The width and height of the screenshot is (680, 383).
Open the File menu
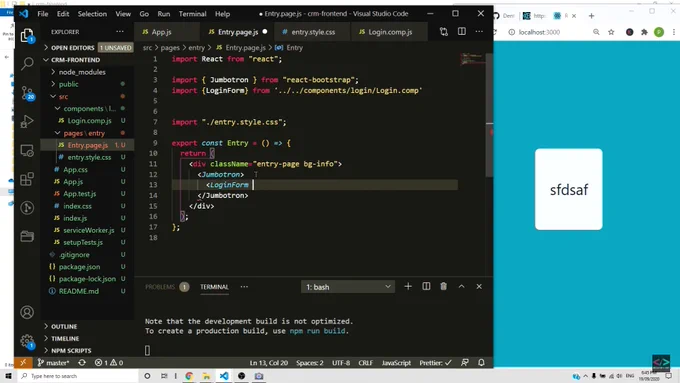point(42,14)
